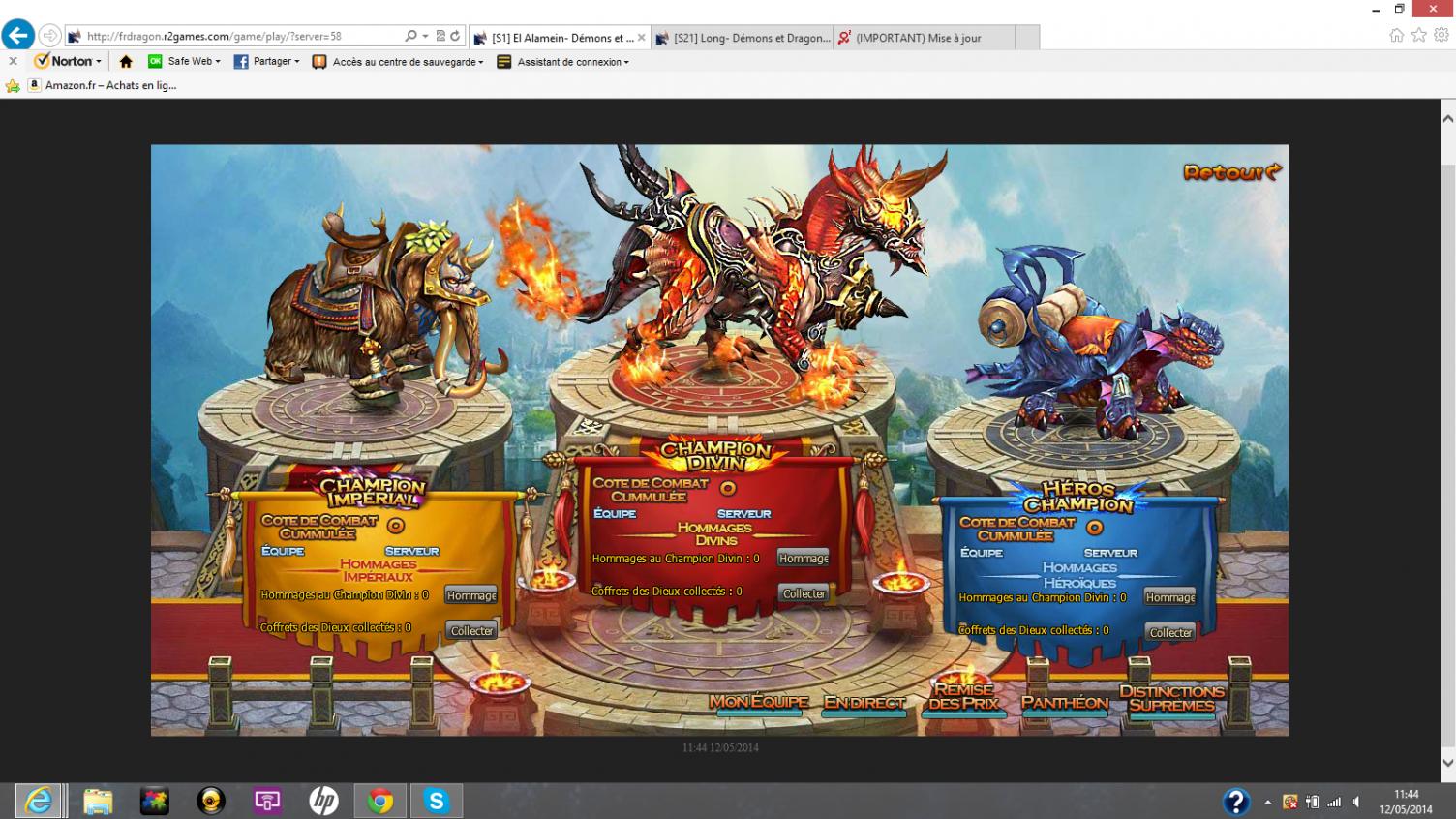This screenshot has height=819, width=1456.
Task: Click the Retour link in game
Action: [x=1231, y=172]
